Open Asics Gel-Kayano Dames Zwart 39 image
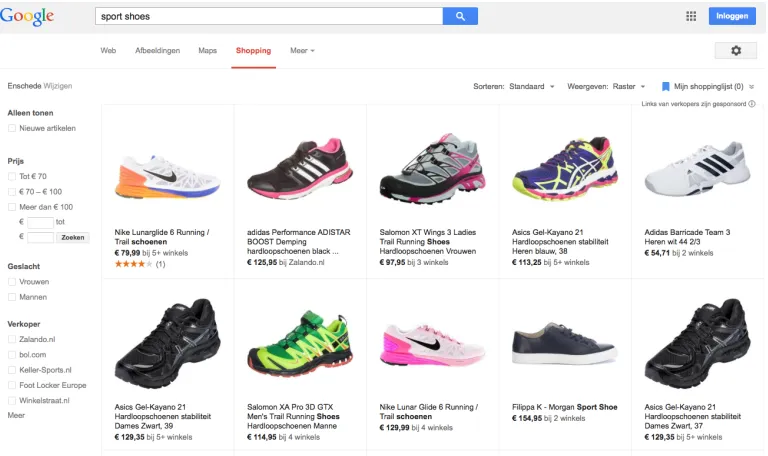 coord(167,343)
